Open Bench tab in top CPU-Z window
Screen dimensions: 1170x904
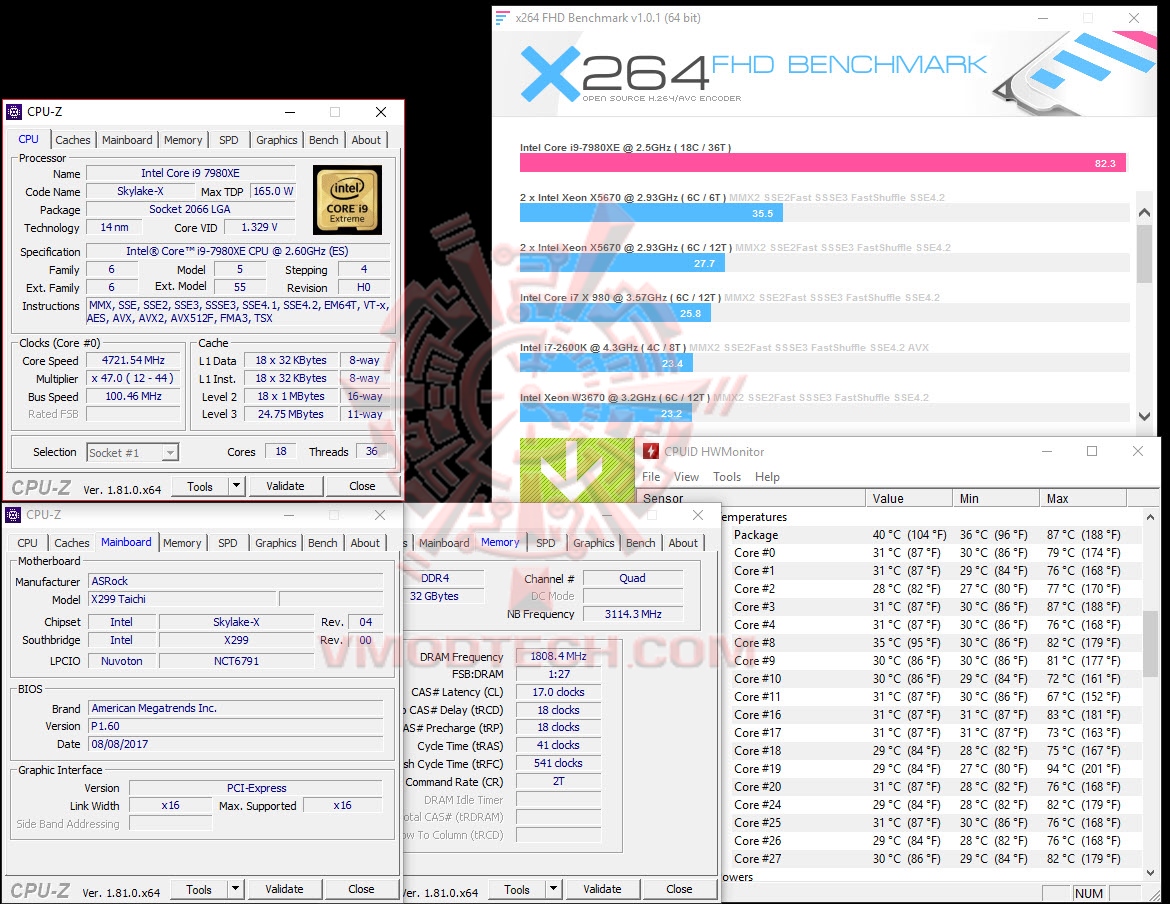tap(323, 139)
